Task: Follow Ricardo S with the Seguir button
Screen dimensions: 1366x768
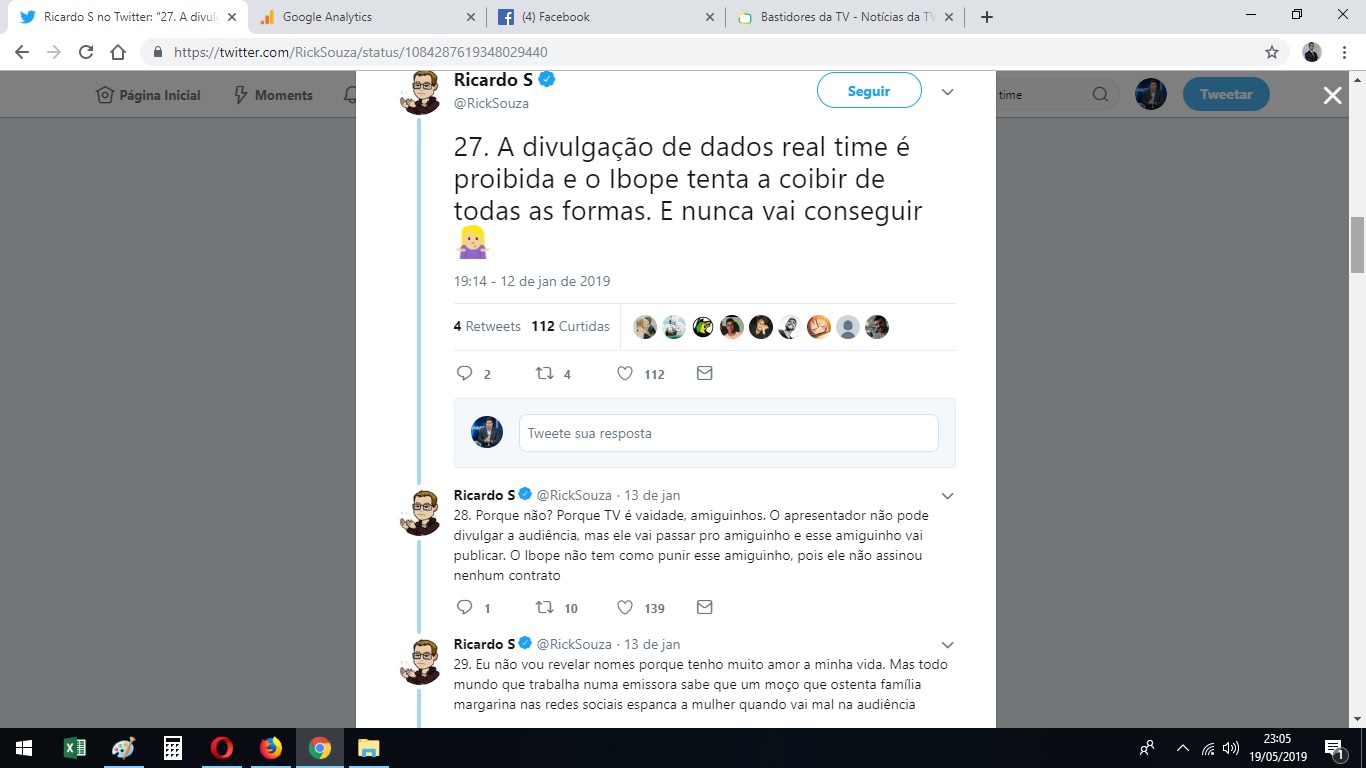Action: 869,91
